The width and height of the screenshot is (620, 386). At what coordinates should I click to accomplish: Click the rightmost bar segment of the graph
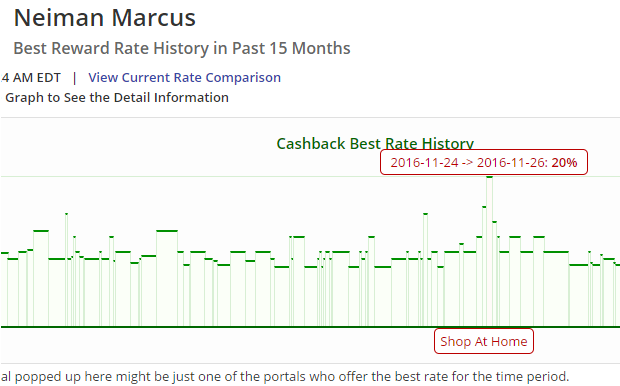point(618,296)
